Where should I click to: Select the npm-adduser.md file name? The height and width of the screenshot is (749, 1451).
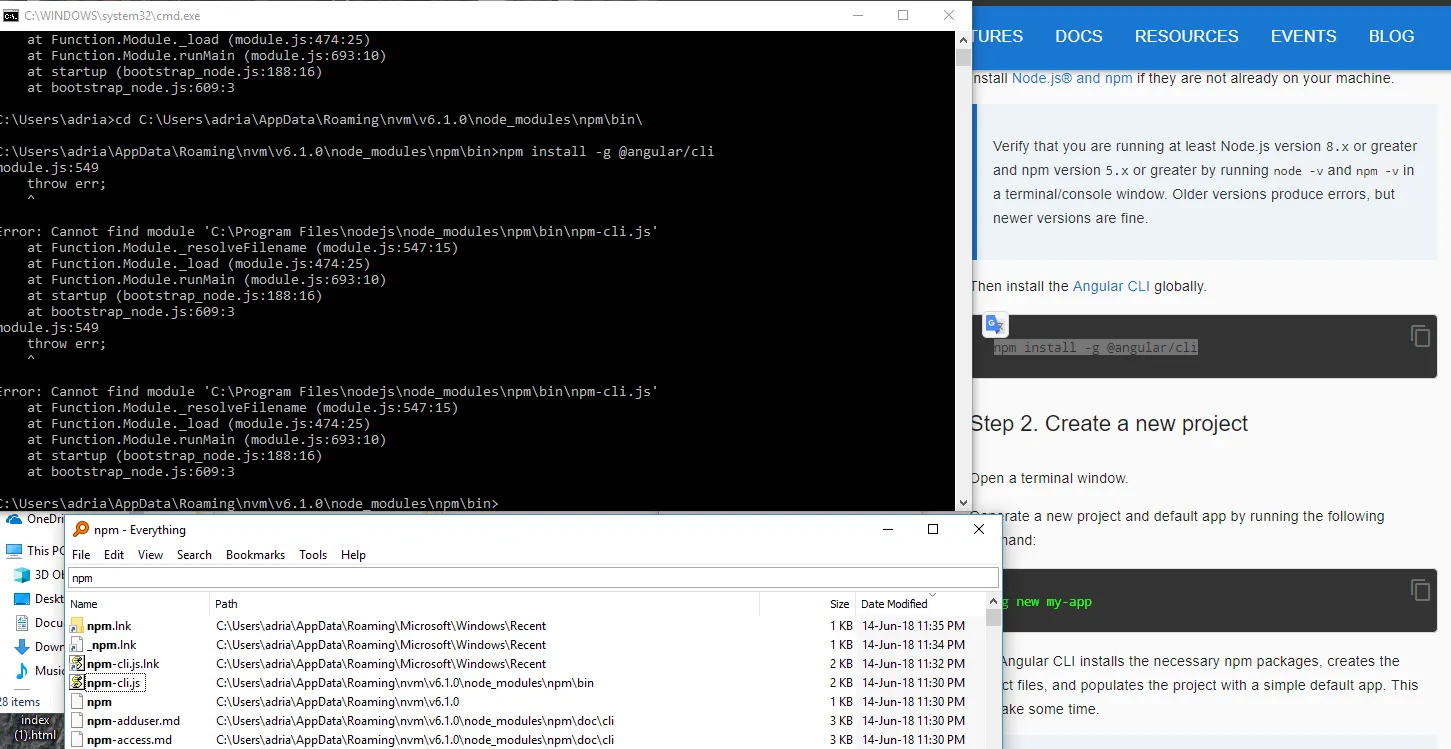(133, 721)
